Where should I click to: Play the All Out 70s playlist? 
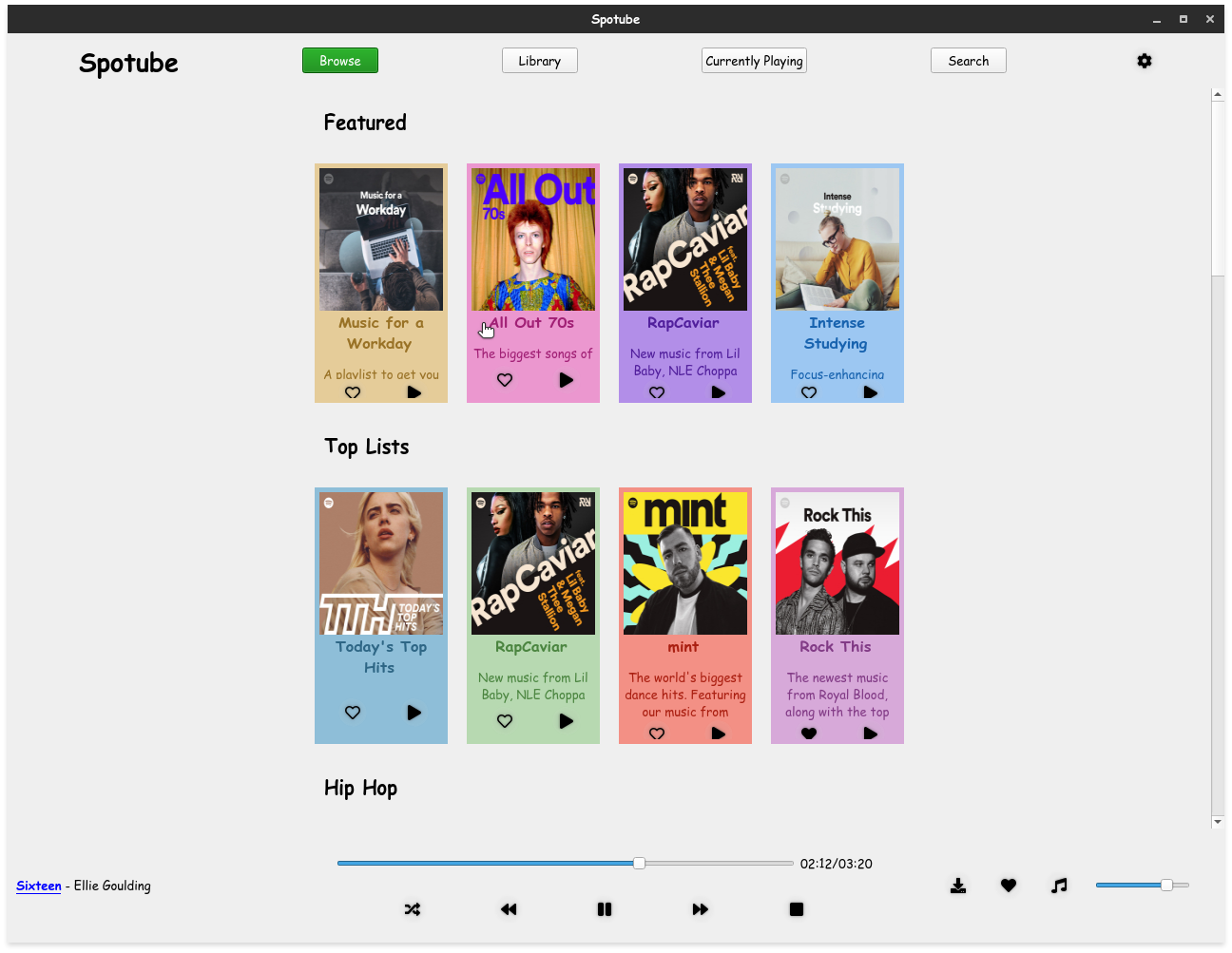[x=566, y=380]
